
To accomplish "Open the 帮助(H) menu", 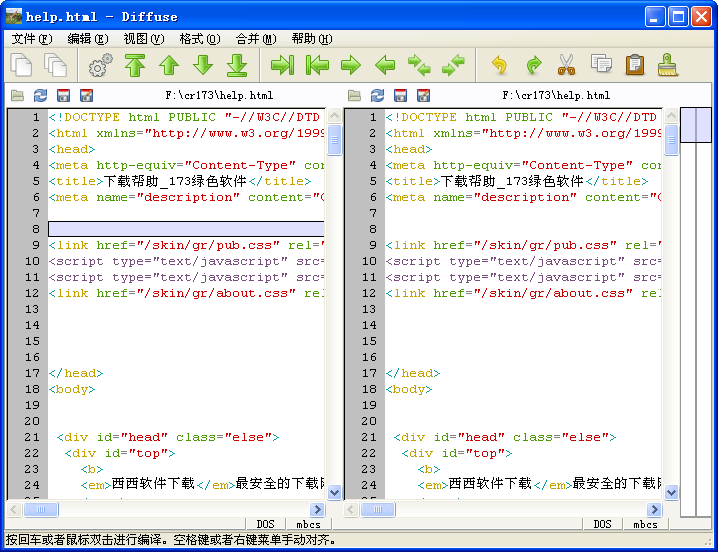I will (311, 39).
